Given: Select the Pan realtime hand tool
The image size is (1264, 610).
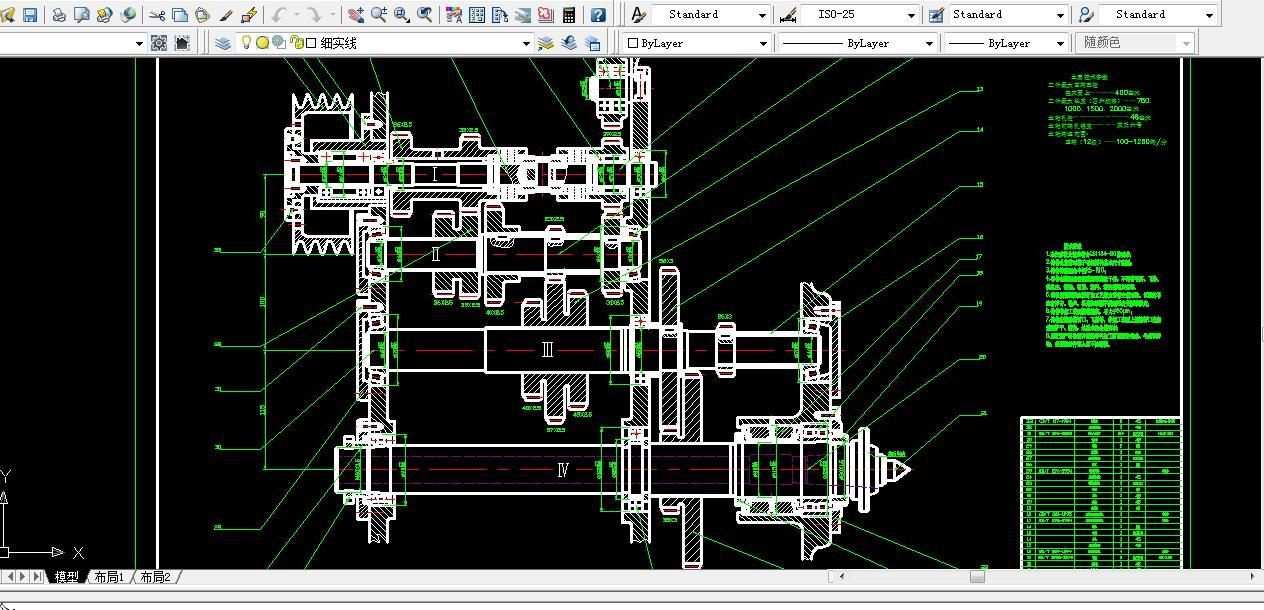Looking at the screenshot, I should [x=356, y=15].
